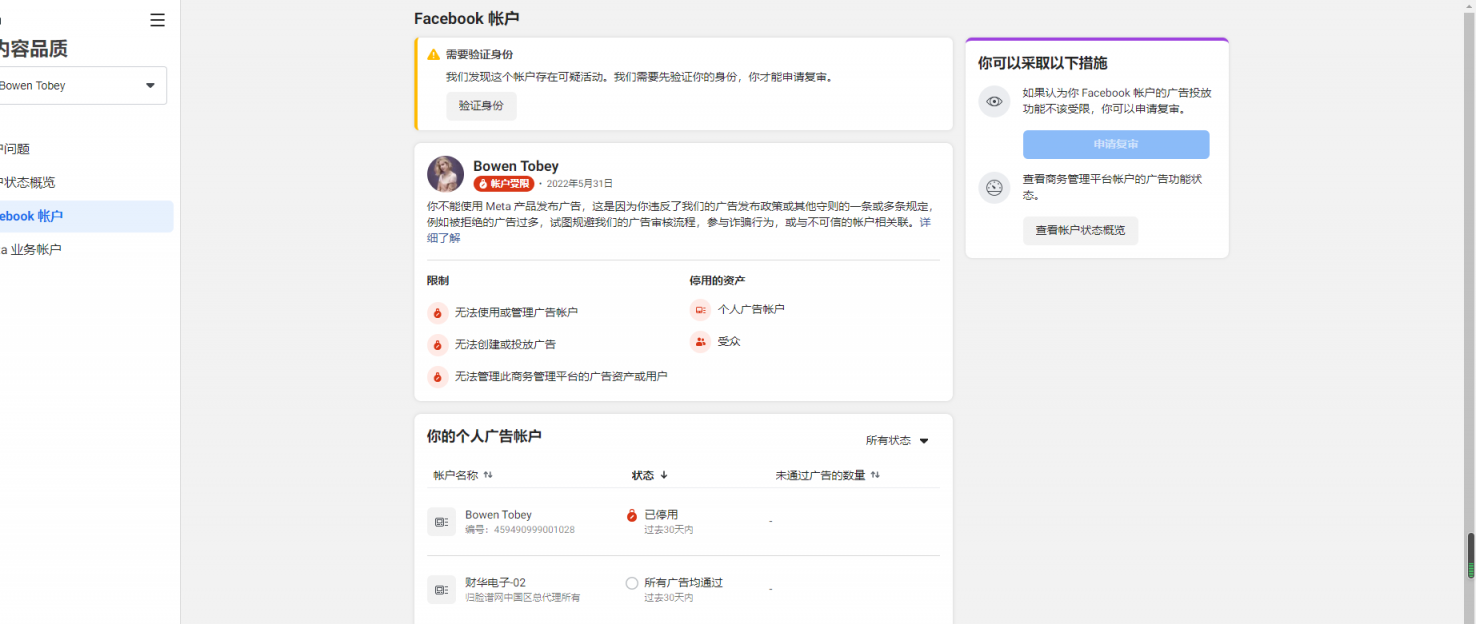The height and width of the screenshot is (624, 1476).
Task: Click icon beside 无法管理此商务管理平台的广告资产或用户
Action: click(x=437, y=377)
